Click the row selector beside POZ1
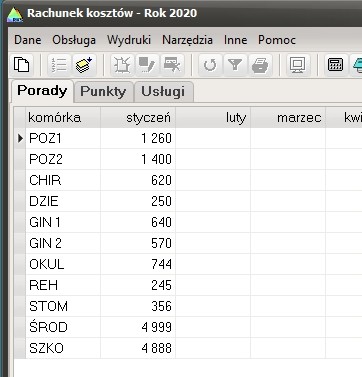 tap(20, 138)
